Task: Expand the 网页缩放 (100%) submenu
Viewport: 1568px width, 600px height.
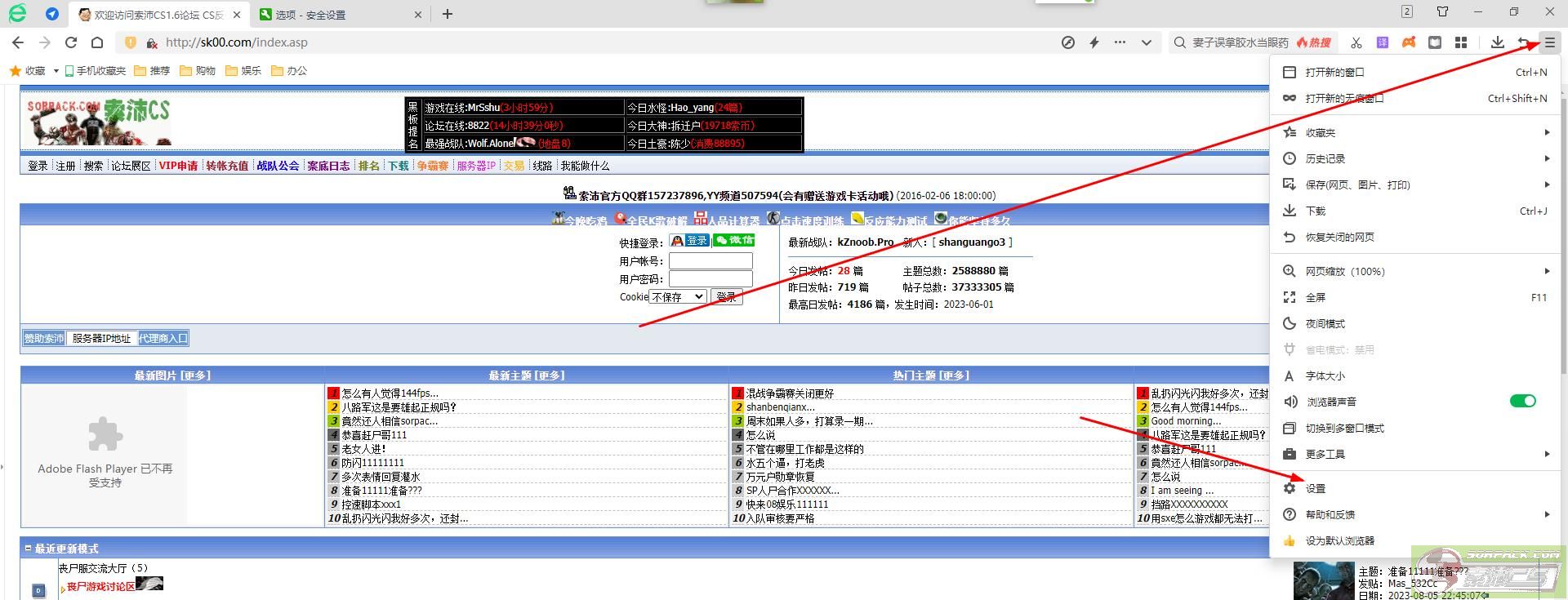Action: (x=1546, y=271)
